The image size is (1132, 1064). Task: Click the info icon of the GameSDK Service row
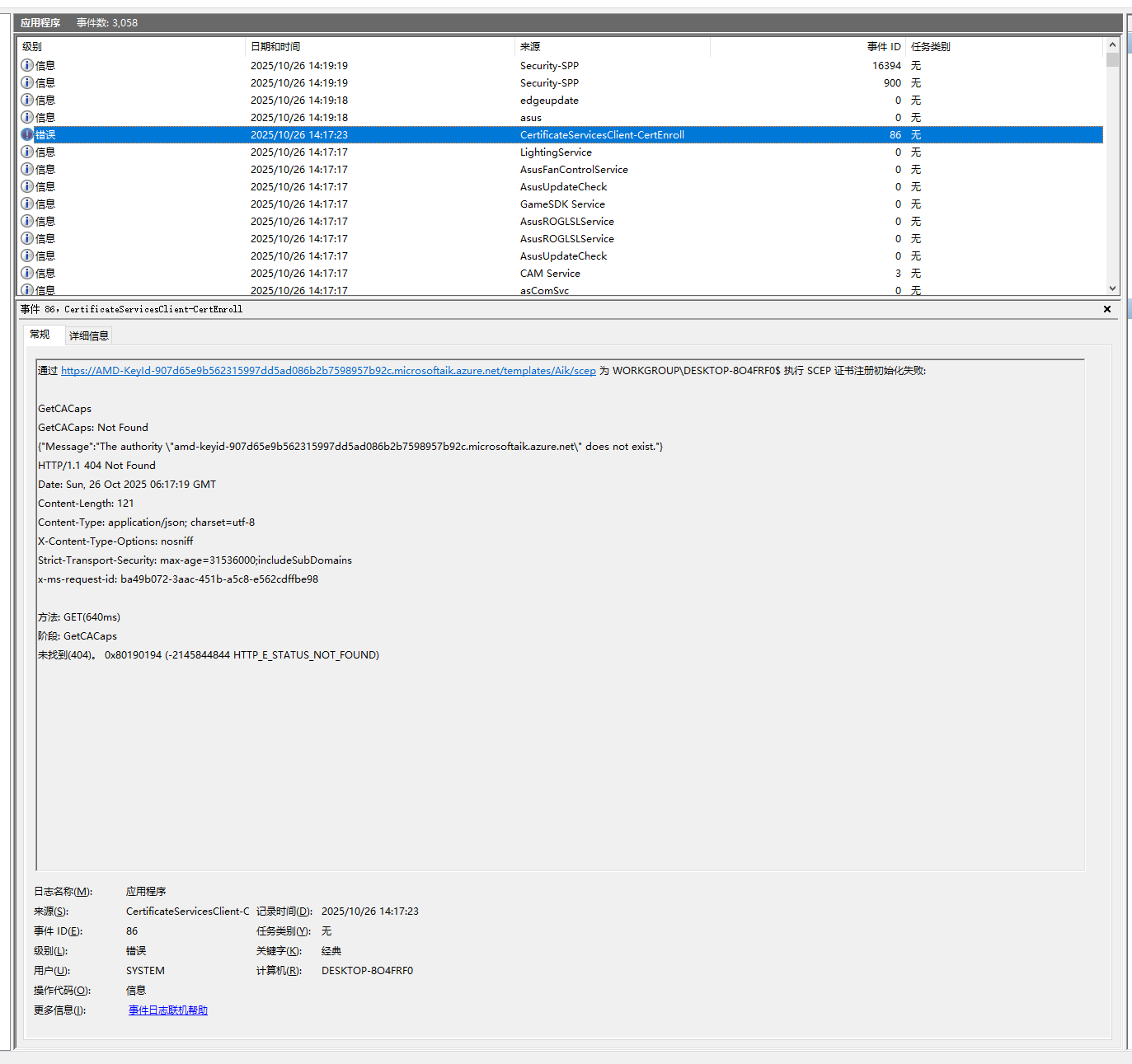click(27, 204)
